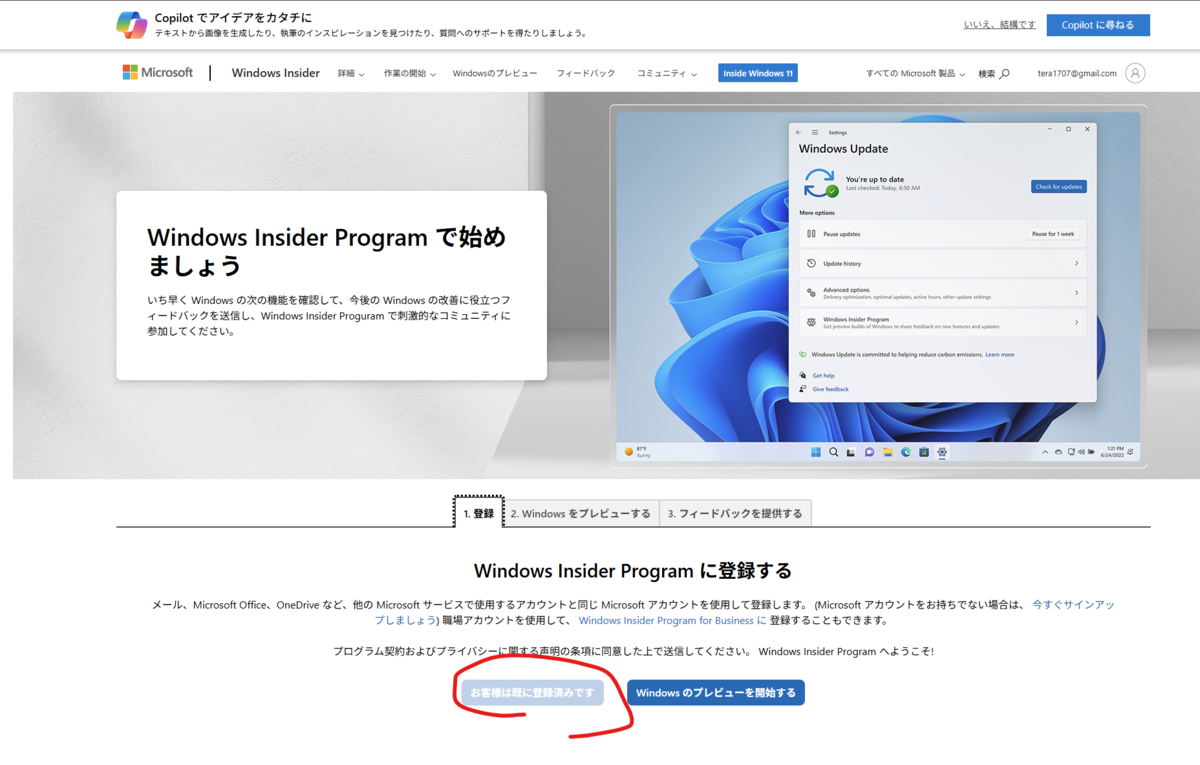Click the weather widget on the pictured taskbar
Viewport: 1200px width, 765px height.
pyautogui.click(x=636, y=452)
